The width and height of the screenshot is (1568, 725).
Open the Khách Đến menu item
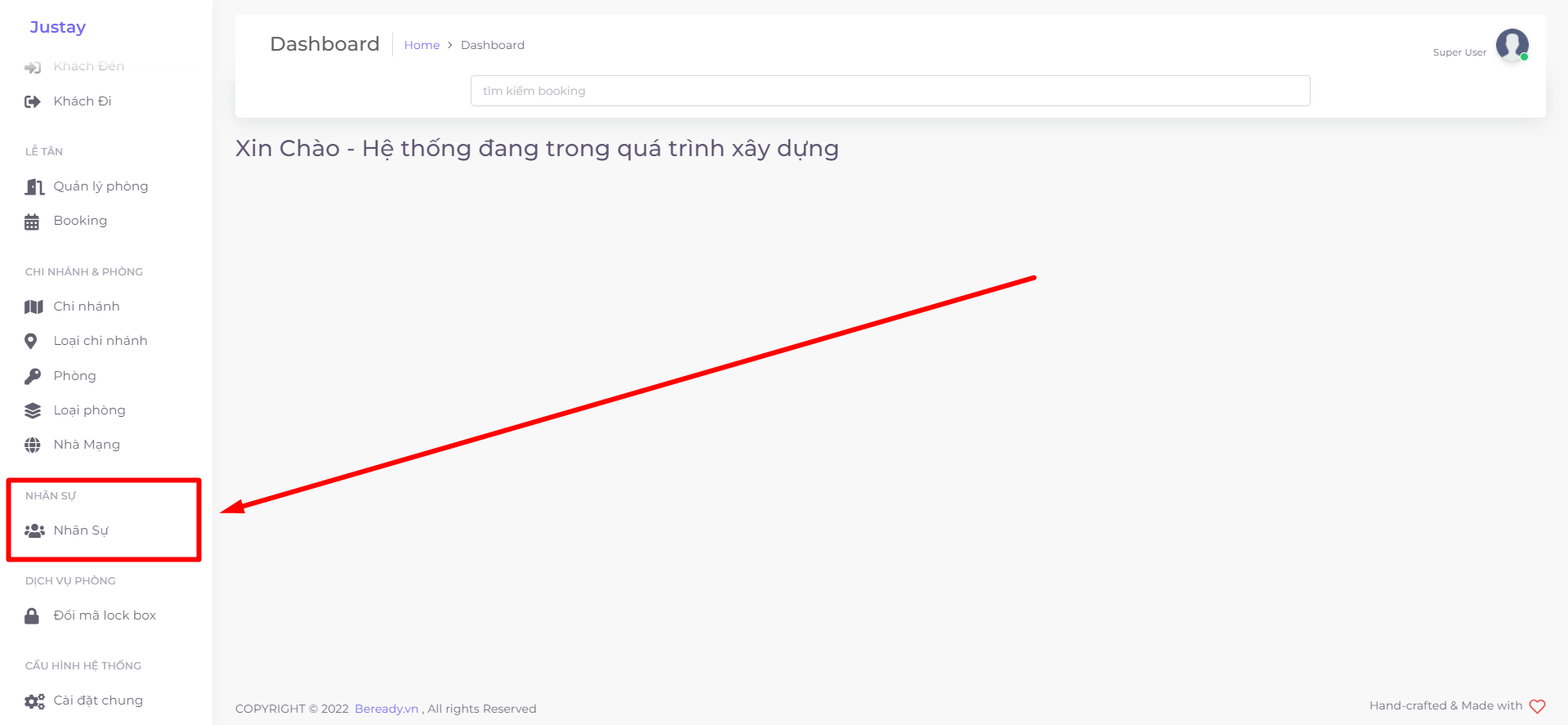[88, 66]
